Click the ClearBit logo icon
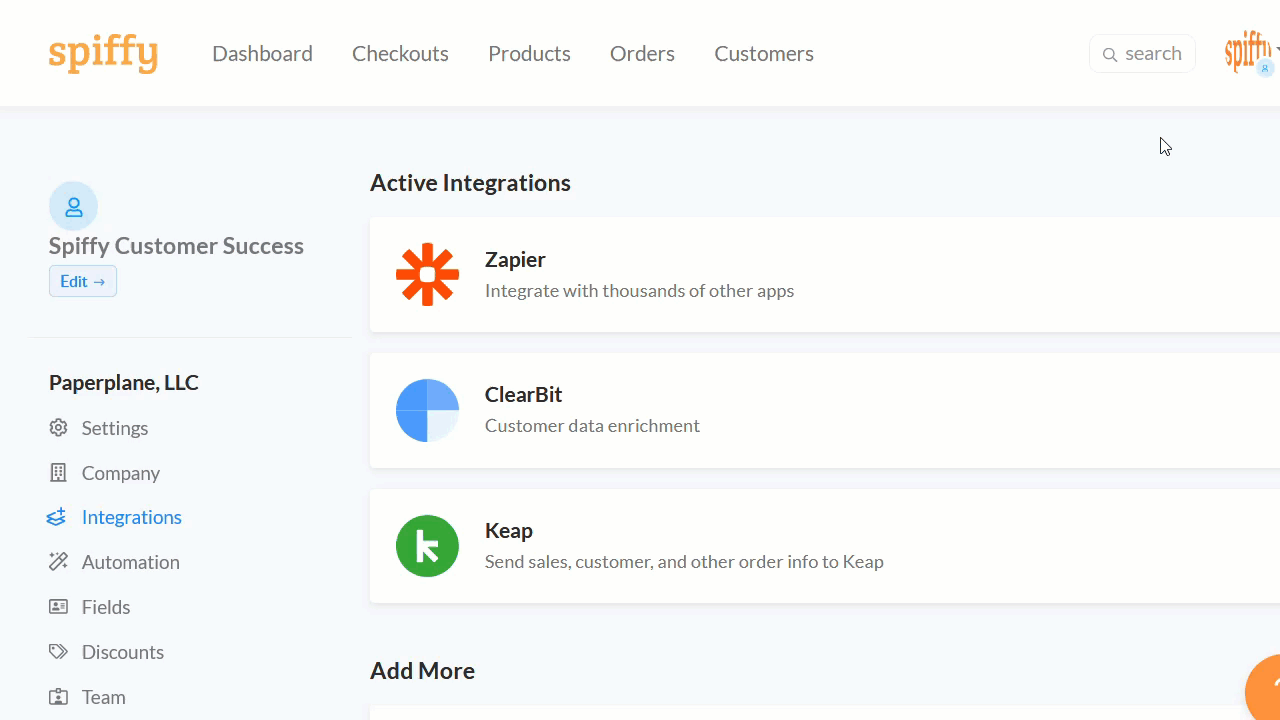1280x720 pixels. 427,410
